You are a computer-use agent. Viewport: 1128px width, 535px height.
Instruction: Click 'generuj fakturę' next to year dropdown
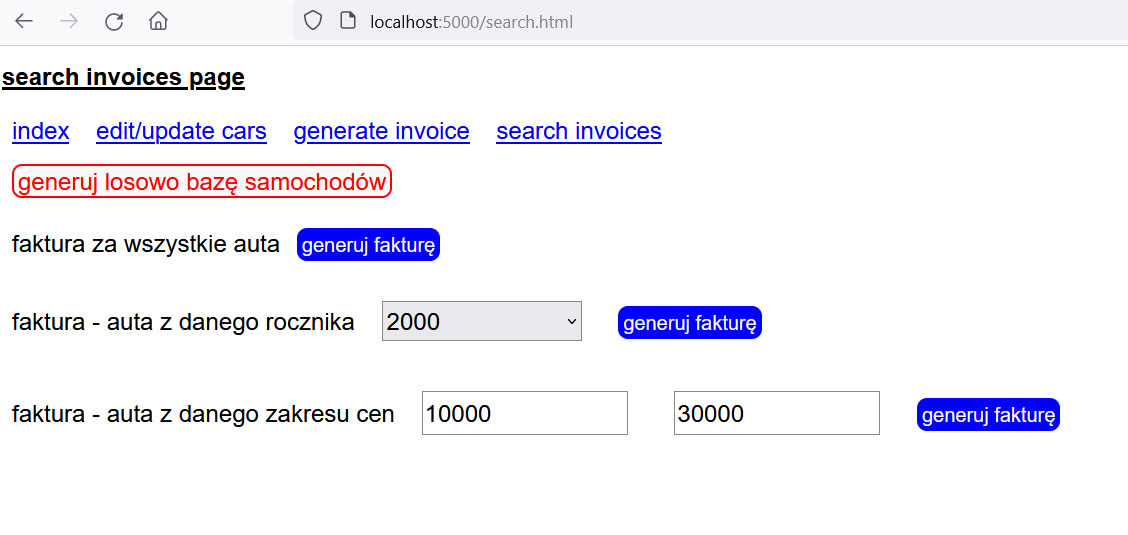click(689, 323)
